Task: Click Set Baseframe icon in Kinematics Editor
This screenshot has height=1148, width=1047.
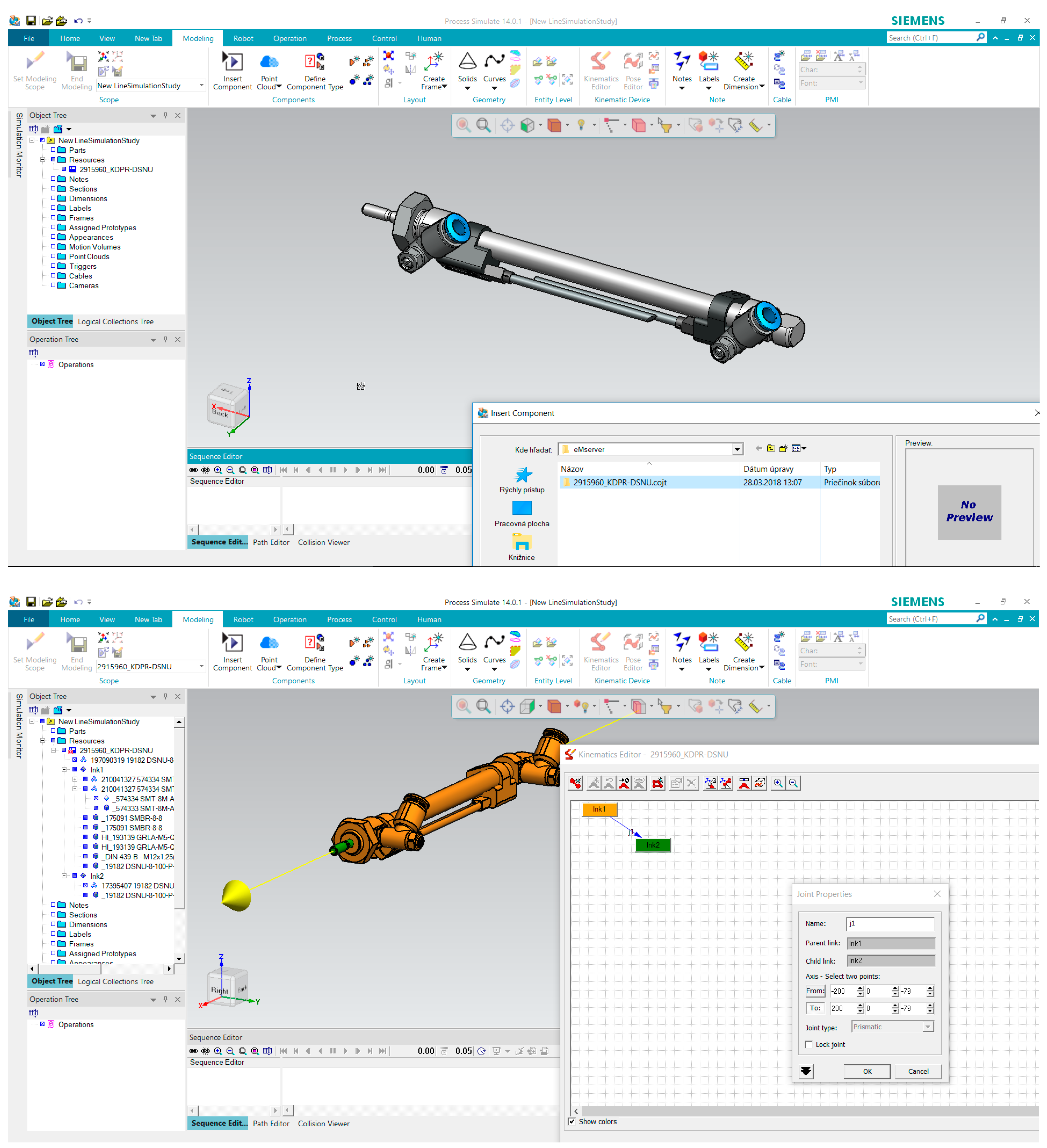Action: click(710, 783)
